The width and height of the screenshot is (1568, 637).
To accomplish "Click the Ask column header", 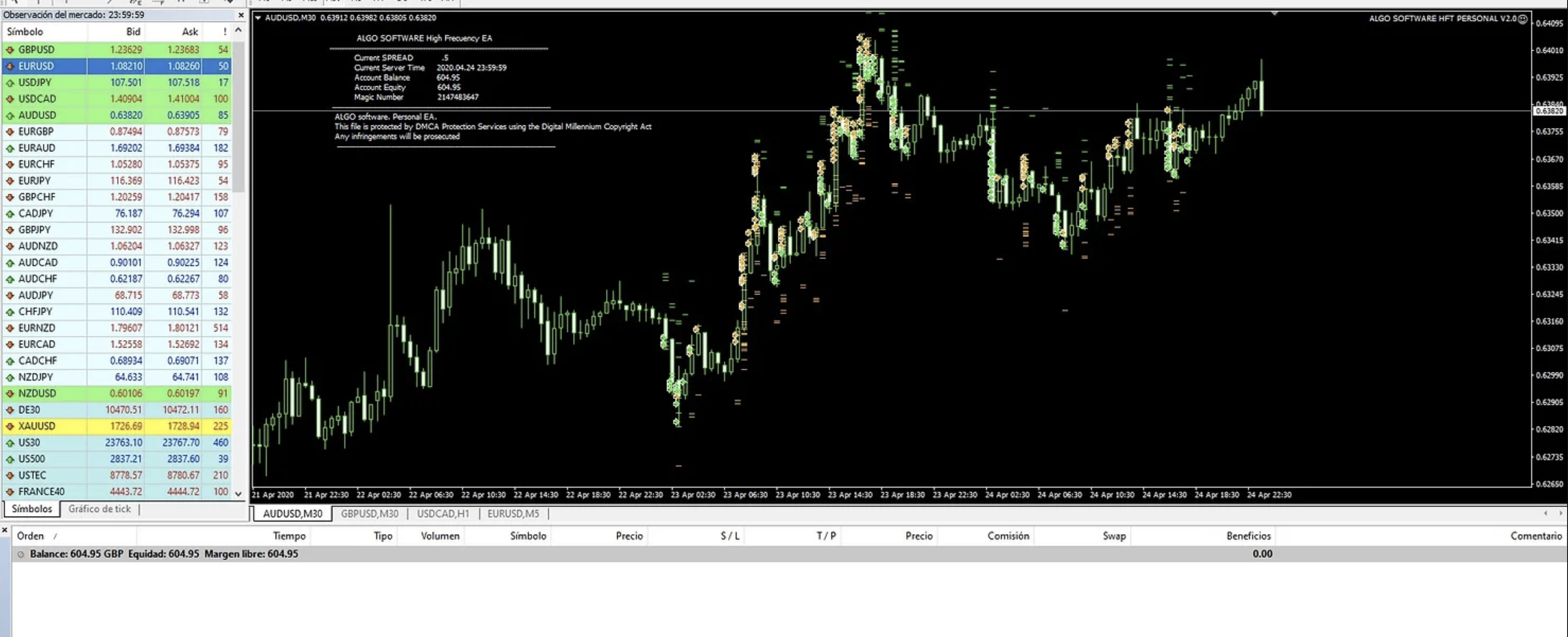I will coord(174,32).
